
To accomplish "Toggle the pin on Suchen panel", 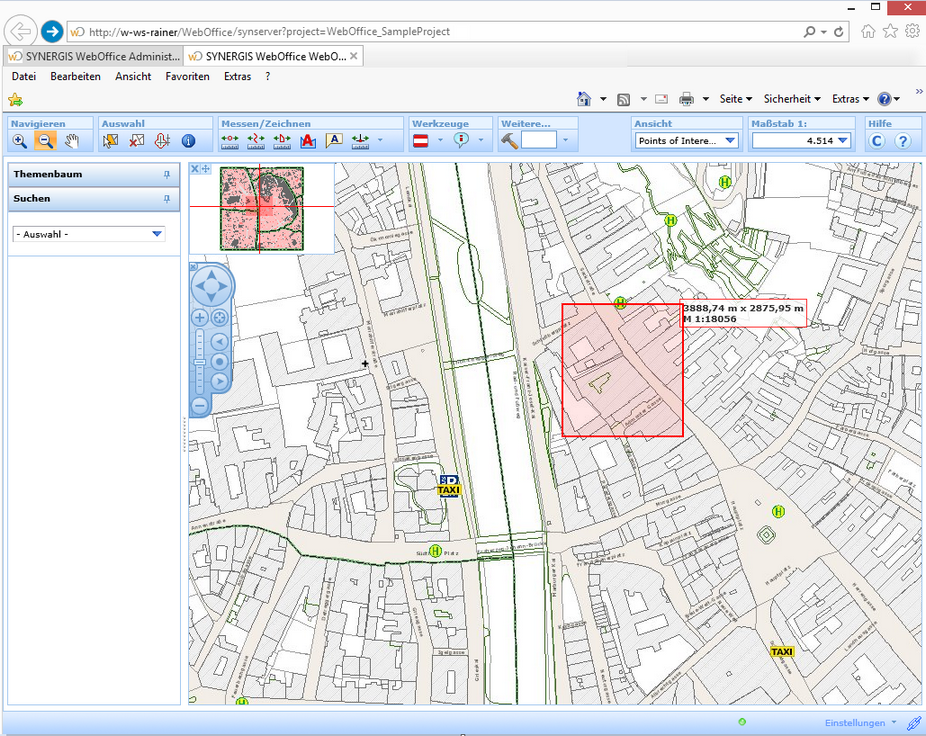I will [167, 199].
